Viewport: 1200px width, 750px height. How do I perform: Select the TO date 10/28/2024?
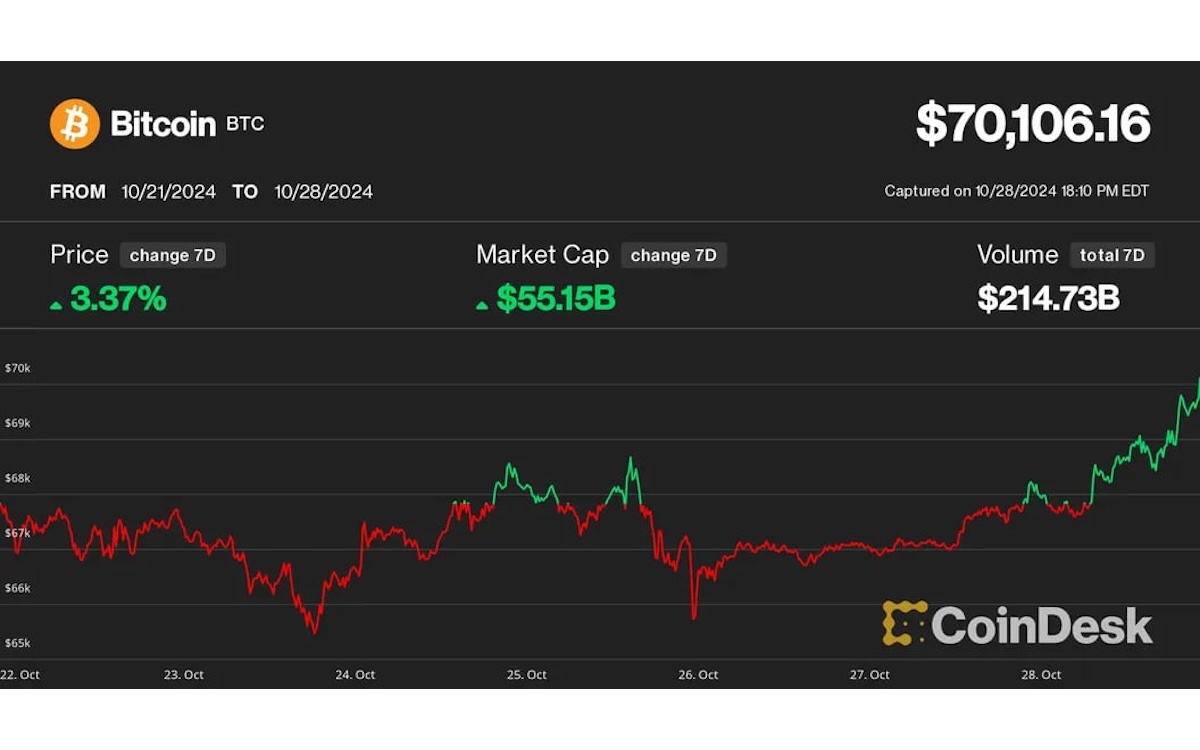[x=323, y=192]
